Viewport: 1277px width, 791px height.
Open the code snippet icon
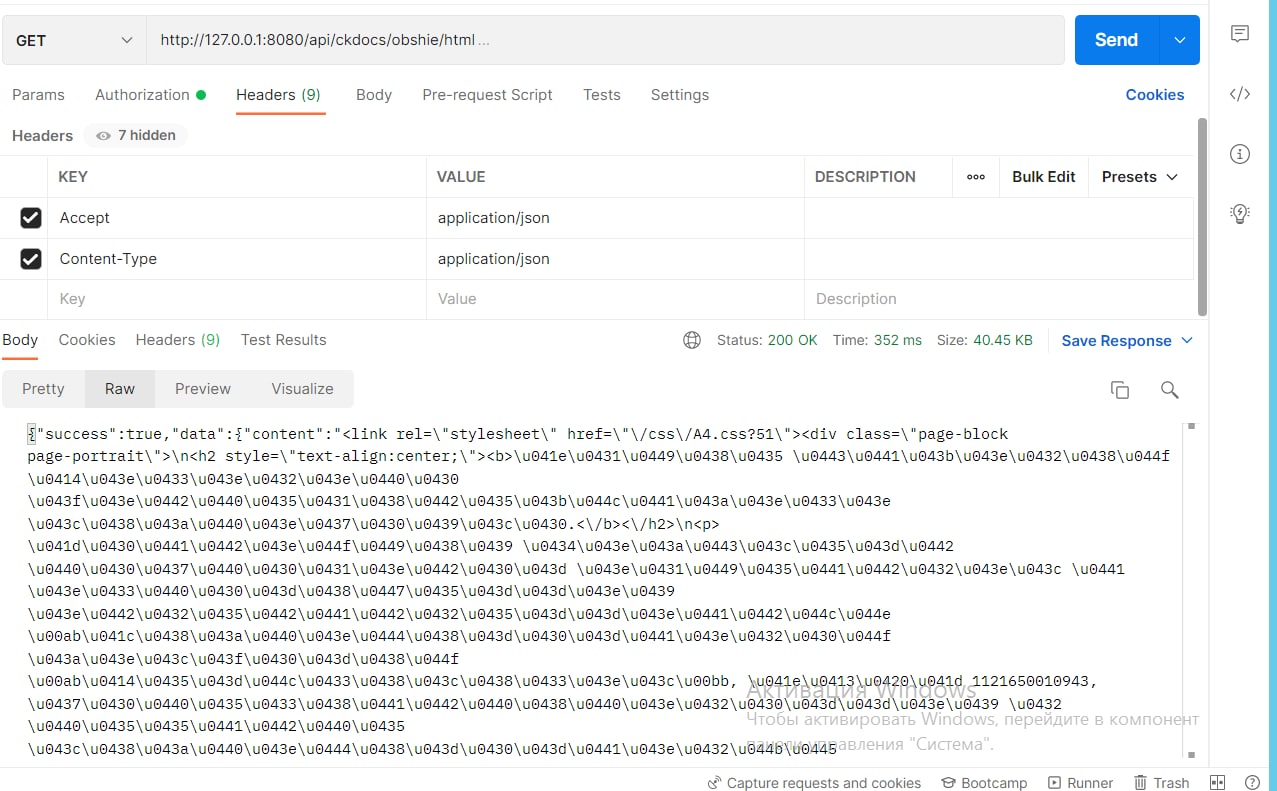[1240, 94]
